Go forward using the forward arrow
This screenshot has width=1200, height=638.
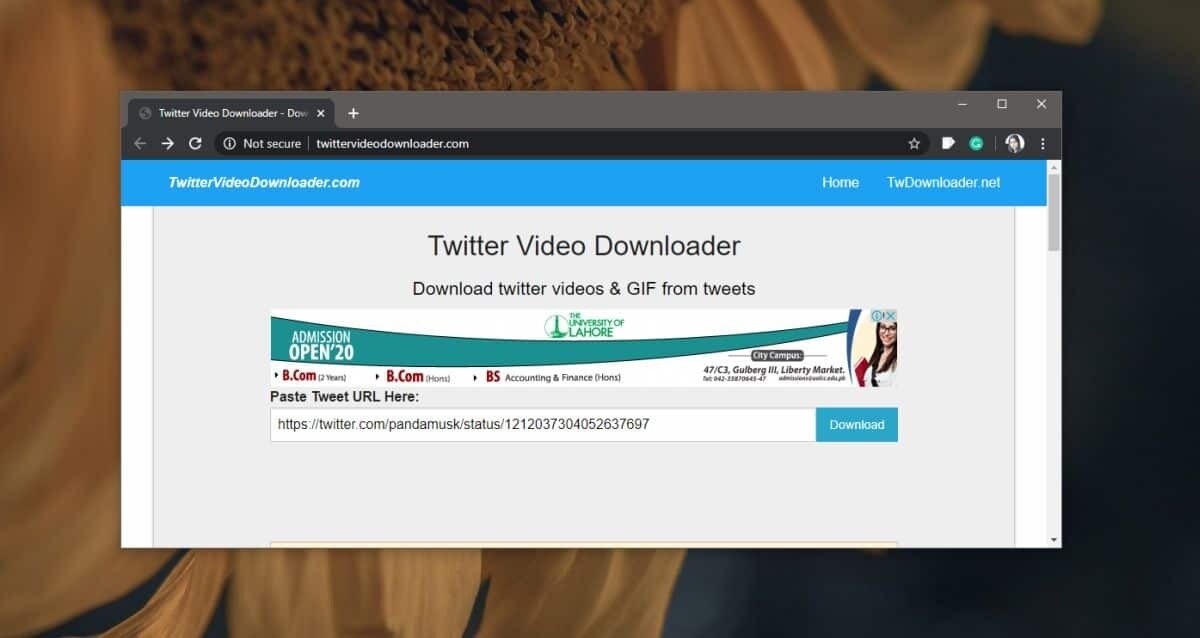[167, 143]
